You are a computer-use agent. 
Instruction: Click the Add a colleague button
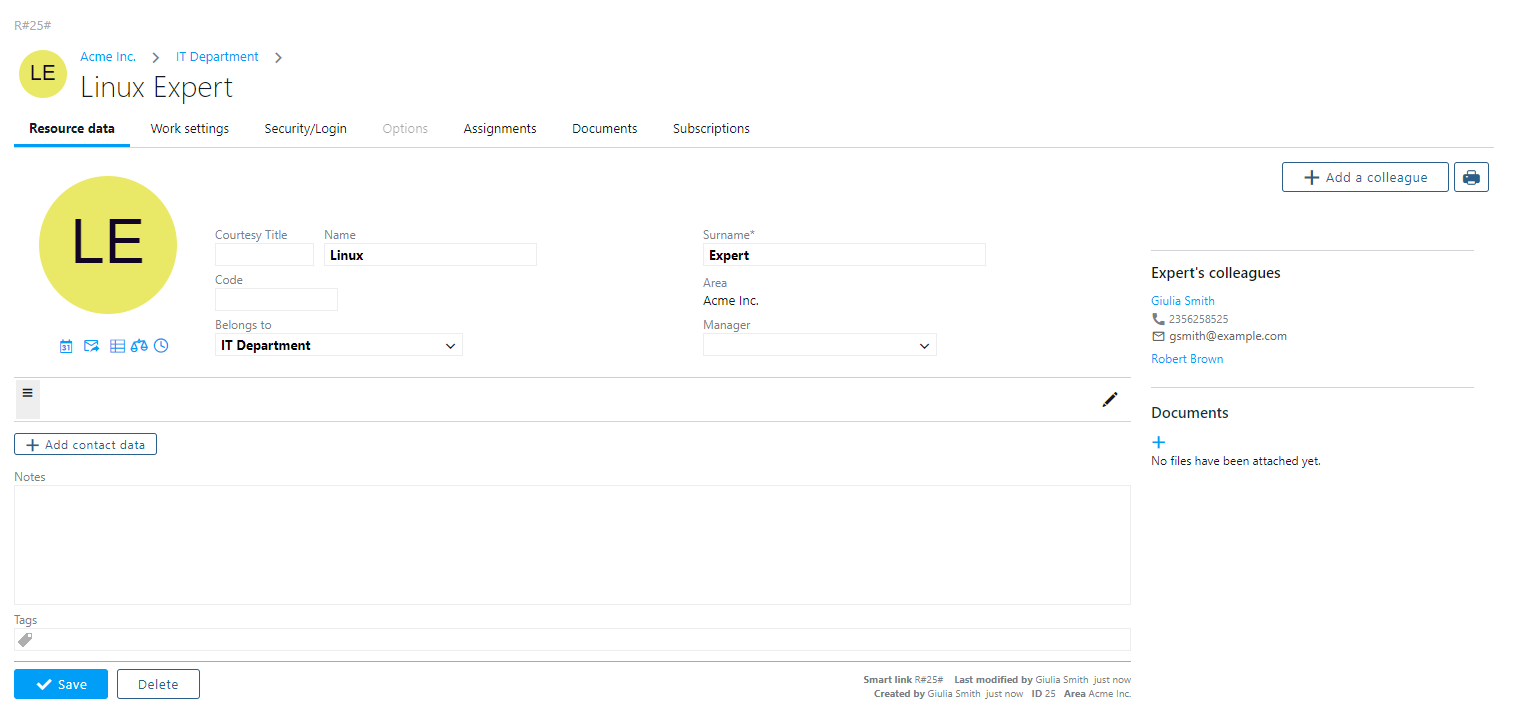pyautogui.click(x=1365, y=177)
